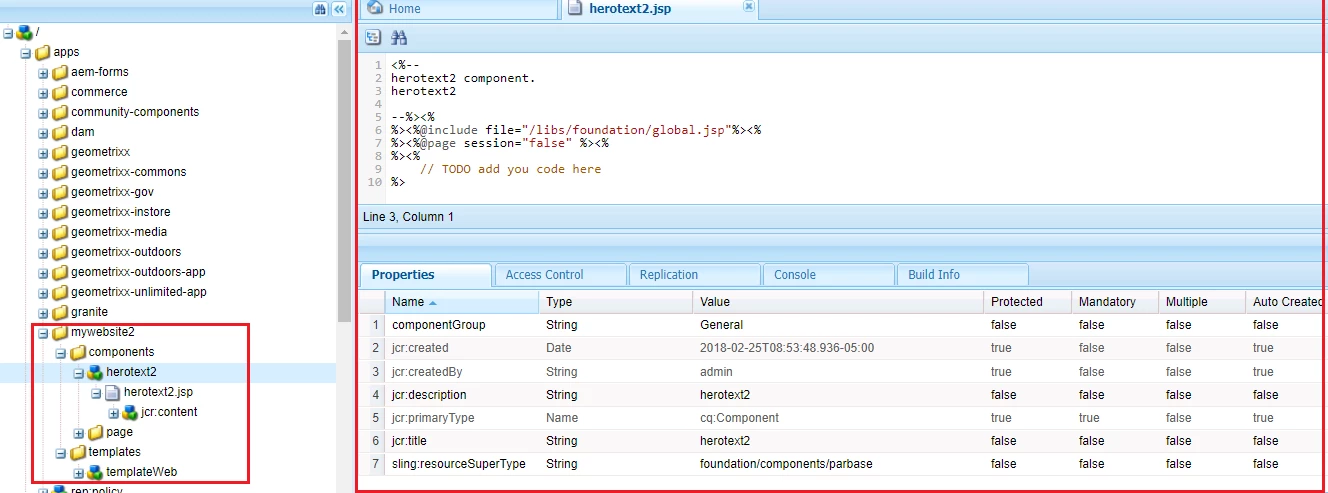Screen dimensions: 1328x493
Task: Expand the geometrixx folder node
Action: coord(43,152)
